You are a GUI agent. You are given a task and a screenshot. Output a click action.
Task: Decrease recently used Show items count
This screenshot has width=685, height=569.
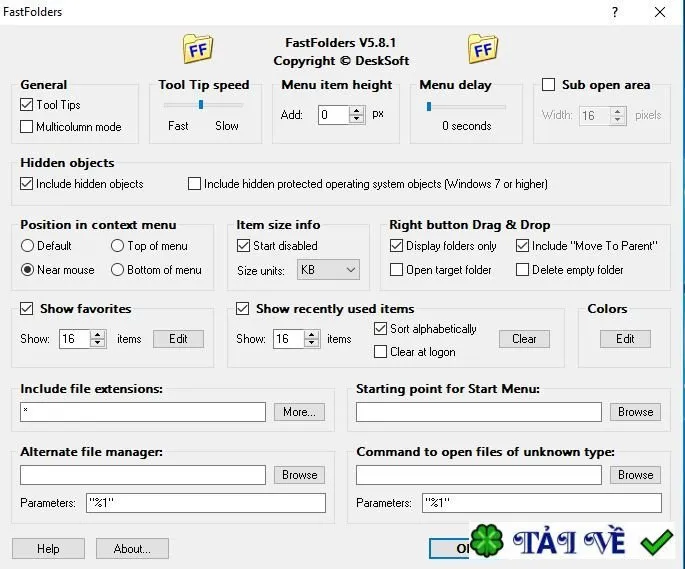point(311,343)
